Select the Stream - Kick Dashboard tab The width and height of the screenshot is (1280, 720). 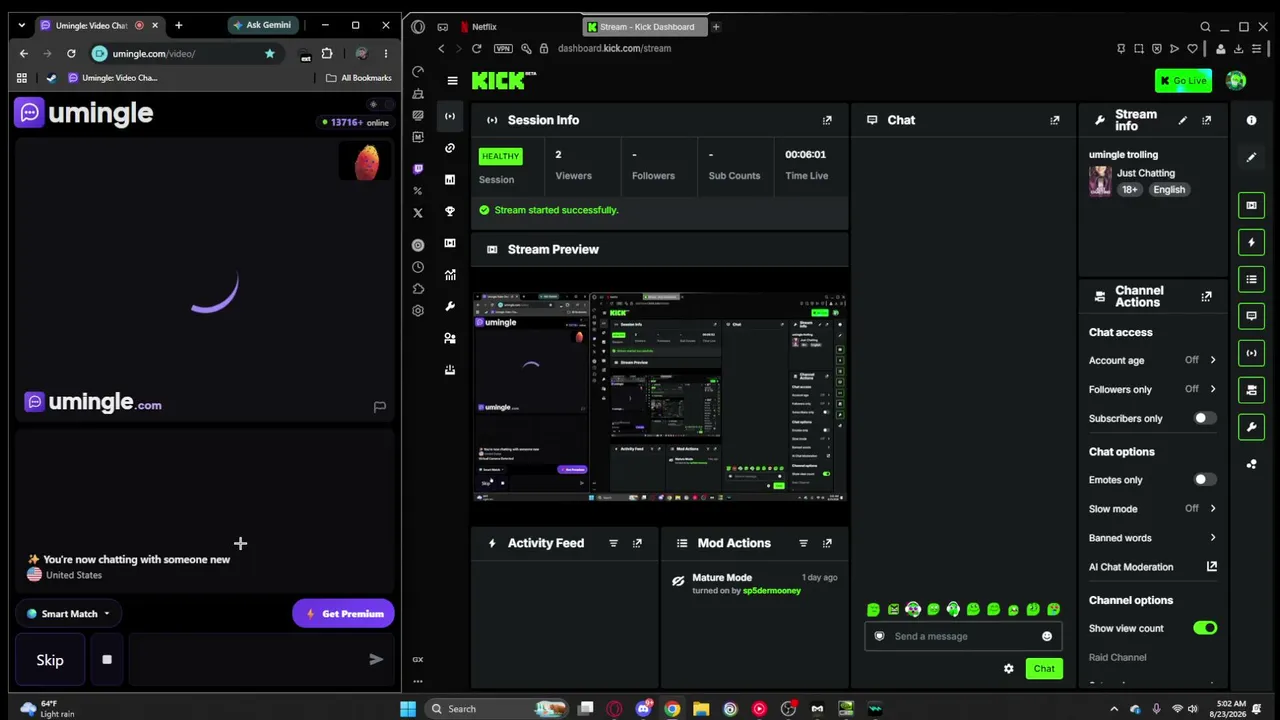click(646, 27)
